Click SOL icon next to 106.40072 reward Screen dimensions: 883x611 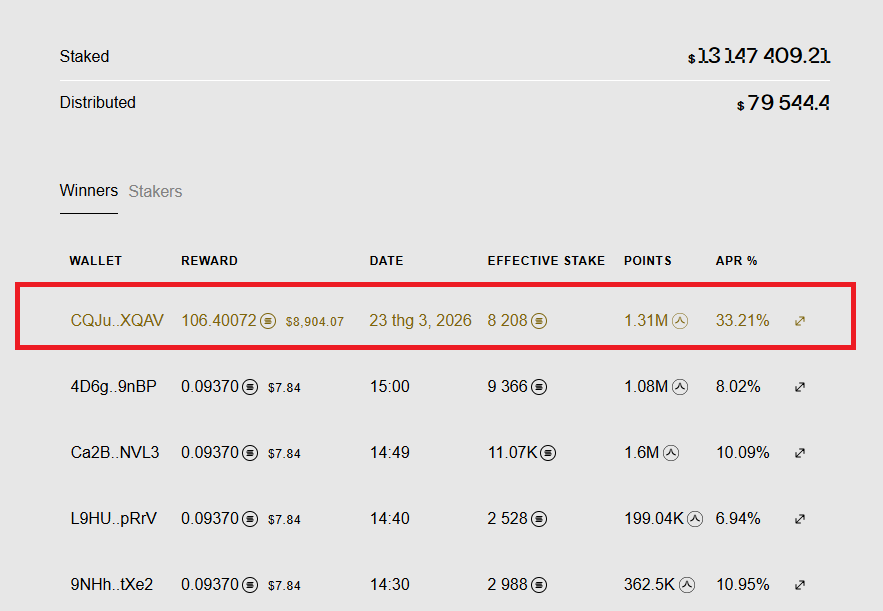[268, 321]
